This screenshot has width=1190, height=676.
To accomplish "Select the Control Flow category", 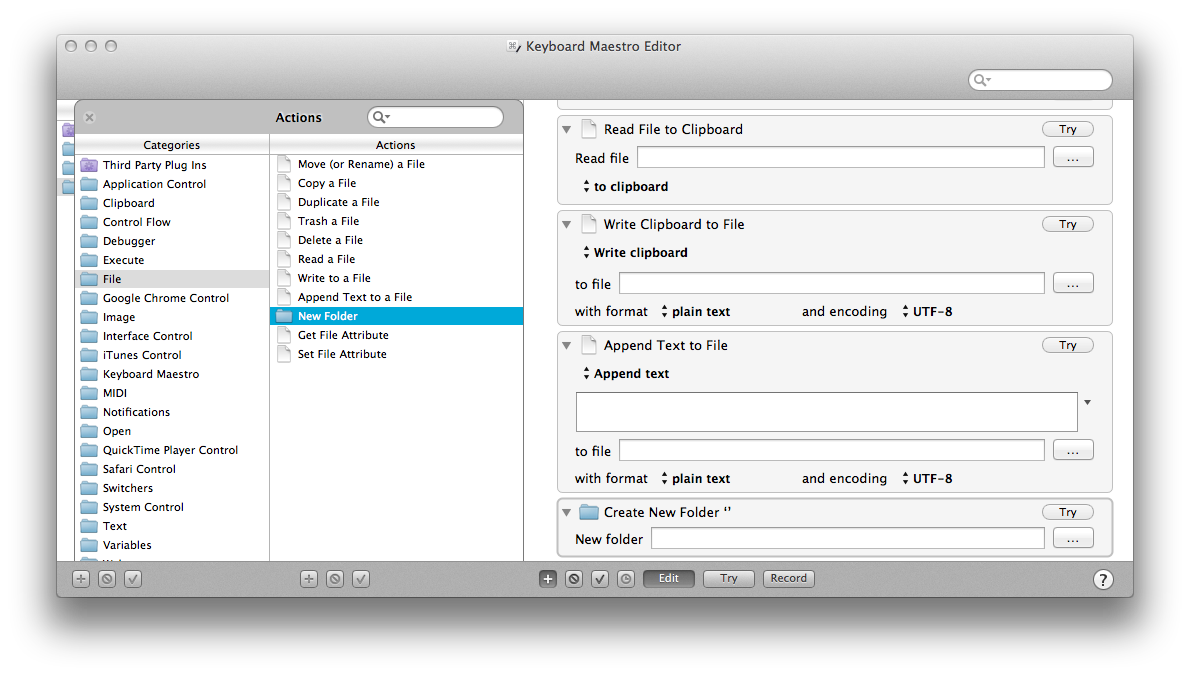I will pyautogui.click(x=172, y=222).
